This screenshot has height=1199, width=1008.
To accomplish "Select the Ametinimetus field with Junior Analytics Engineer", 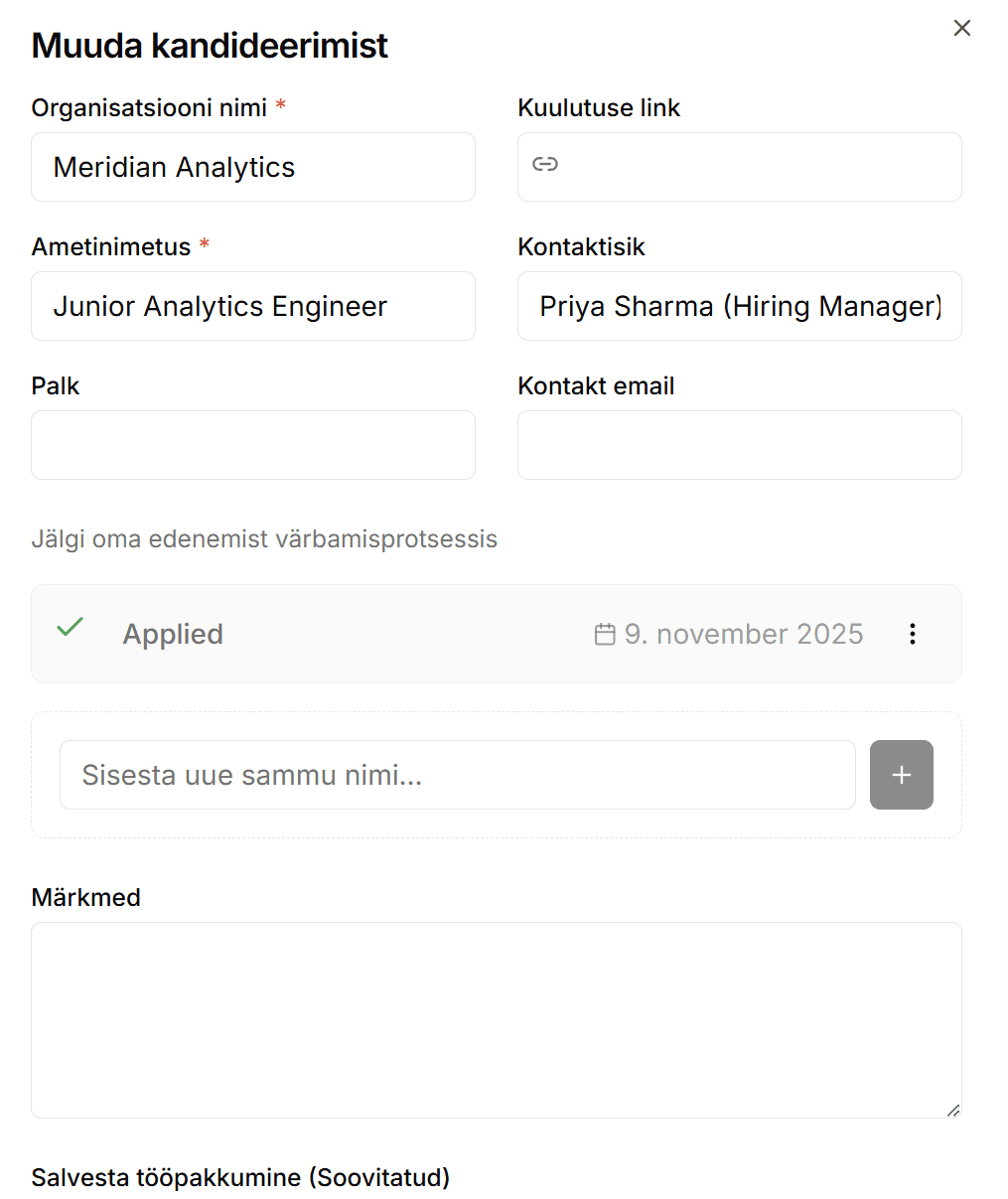I will pyautogui.click(x=252, y=306).
